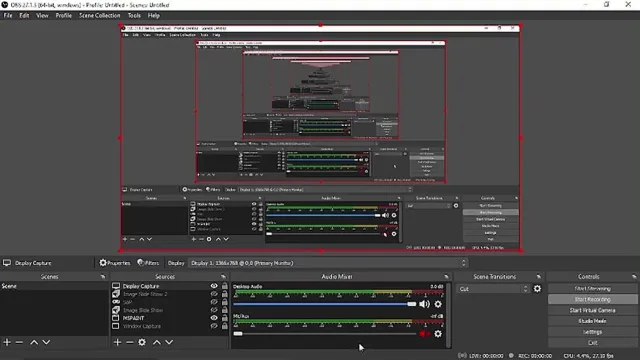Open Filters for Display Capture
Screen dimensions: 640x360
[148, 263]
